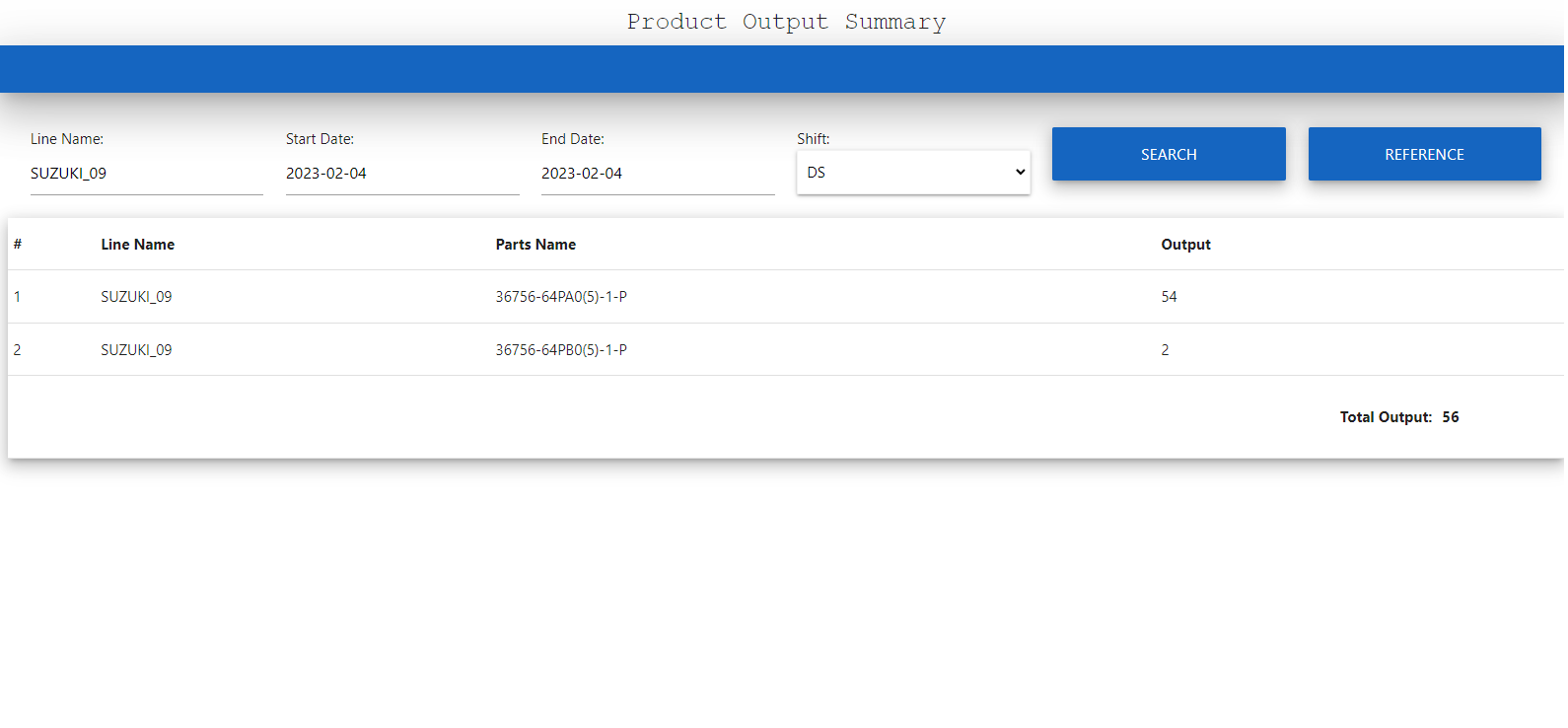Select part 36756-64PB0(5)-1-P in the table
This screenshot has height=728, width=1568.
tap(561, 350)
